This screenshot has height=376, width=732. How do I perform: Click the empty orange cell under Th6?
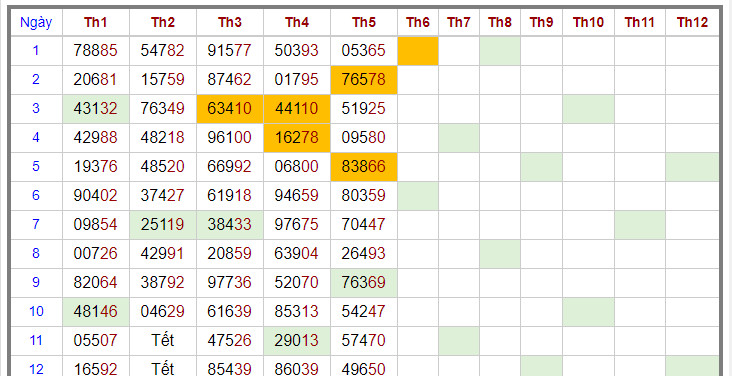pyautogui.click(x=418, y=51)
